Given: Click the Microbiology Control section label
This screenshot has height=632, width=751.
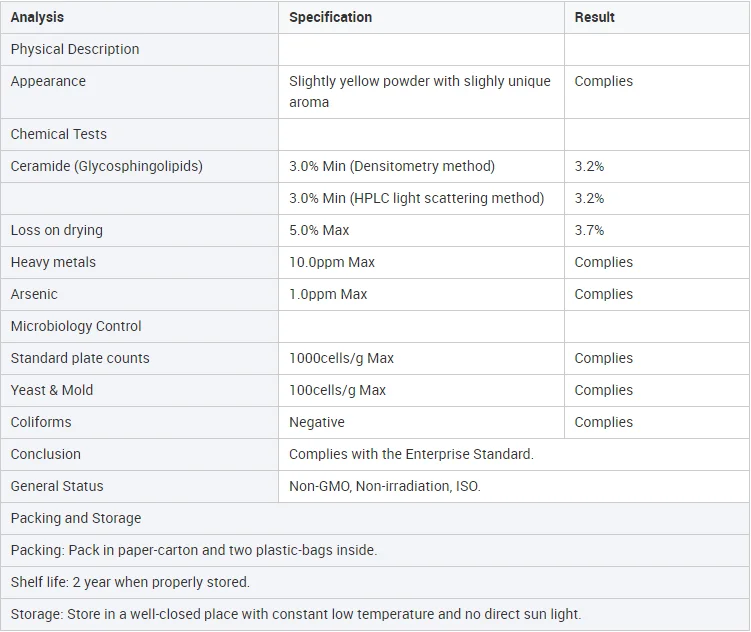Looking at the screenshot, I should tap(76, 326).
